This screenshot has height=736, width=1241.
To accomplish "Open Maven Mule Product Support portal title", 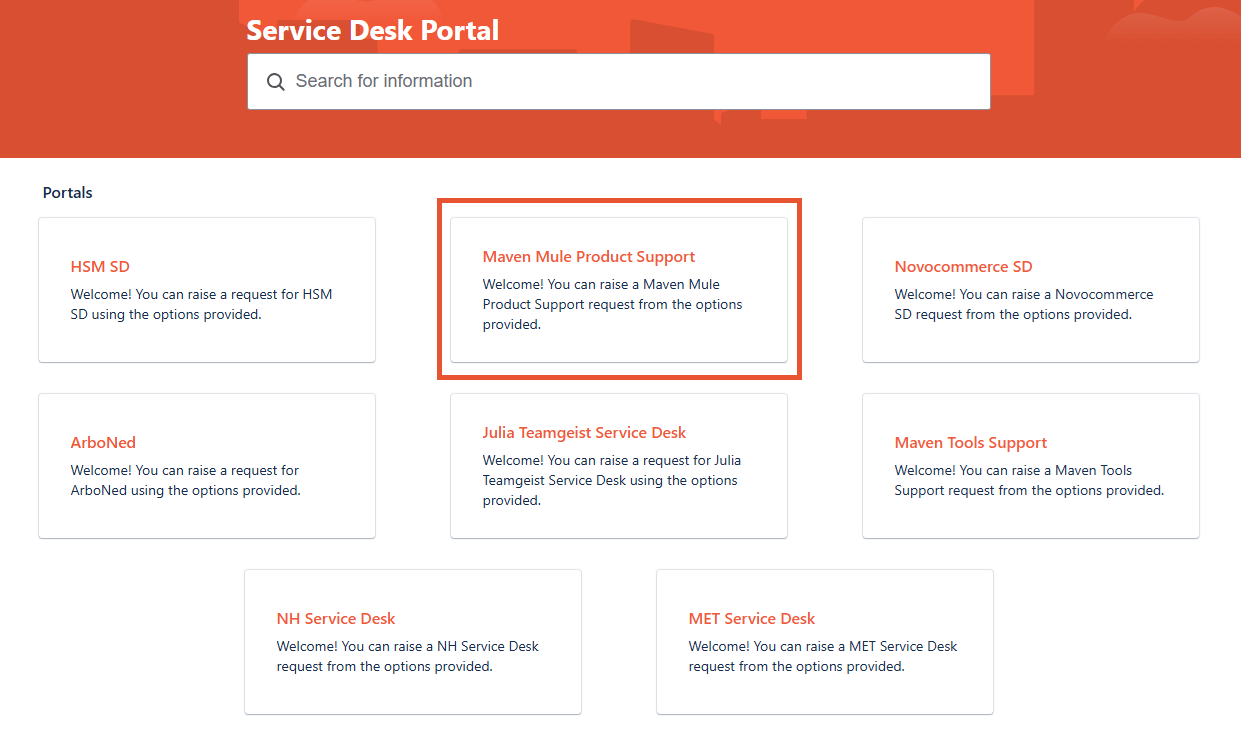I will pos(588,257).
